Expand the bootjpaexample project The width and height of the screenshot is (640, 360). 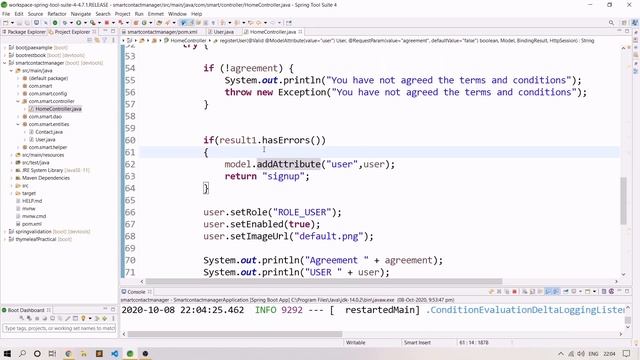pos(5,47)
